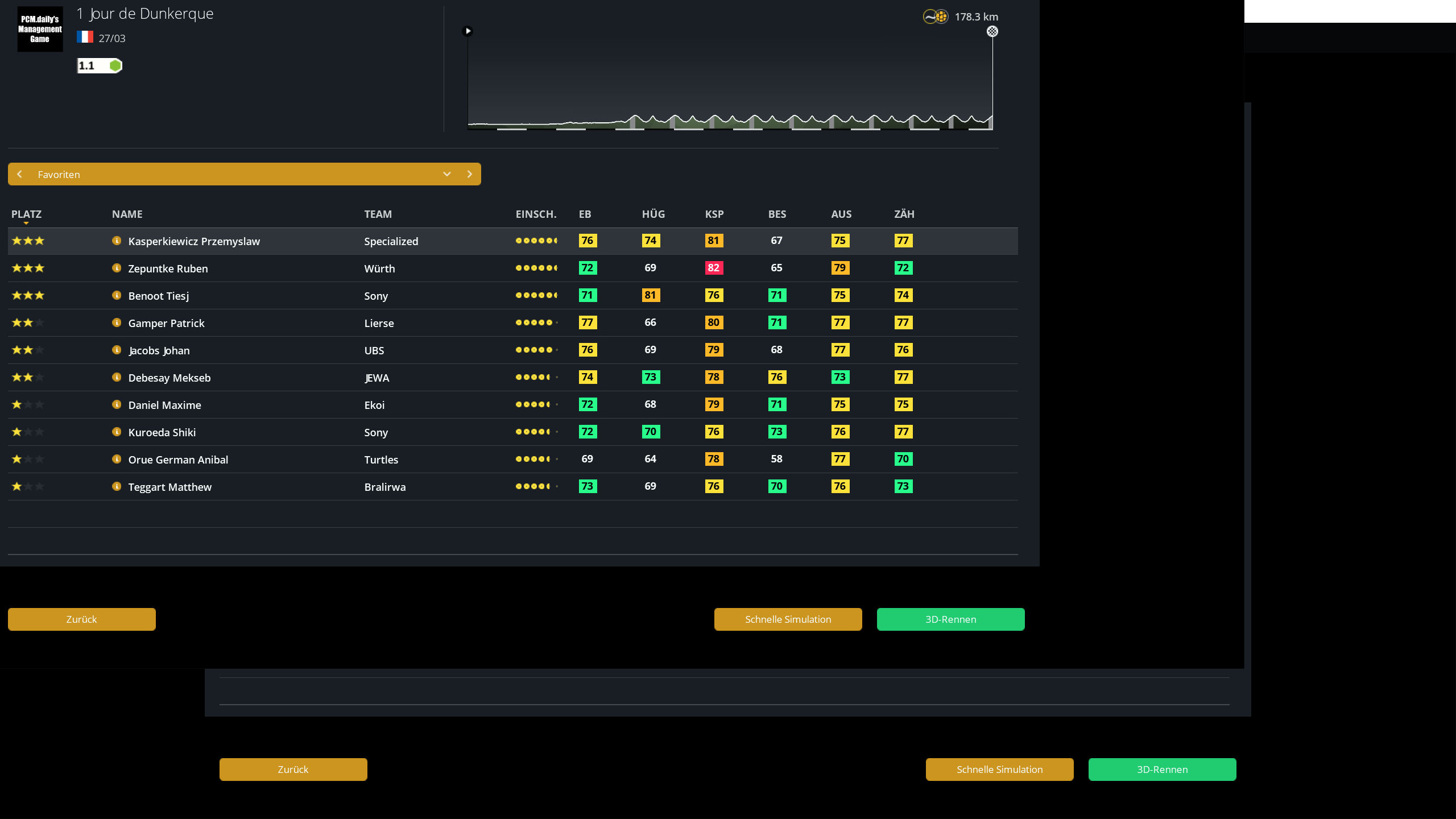
Task: Open info icon for Daniel Maxime
Action: [x=117, y=404]
